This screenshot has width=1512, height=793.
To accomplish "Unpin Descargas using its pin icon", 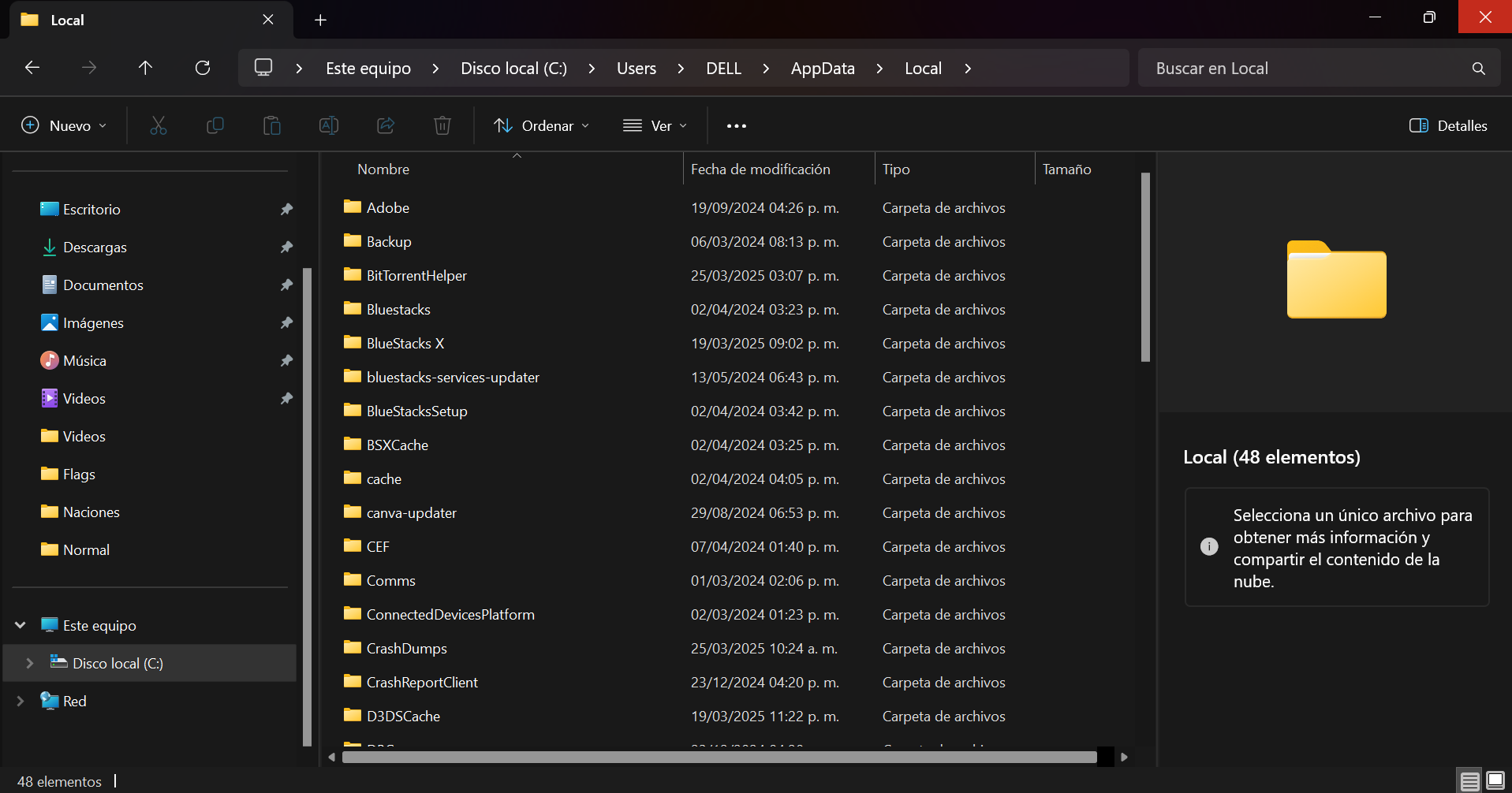I will click(x=286, y=248).
